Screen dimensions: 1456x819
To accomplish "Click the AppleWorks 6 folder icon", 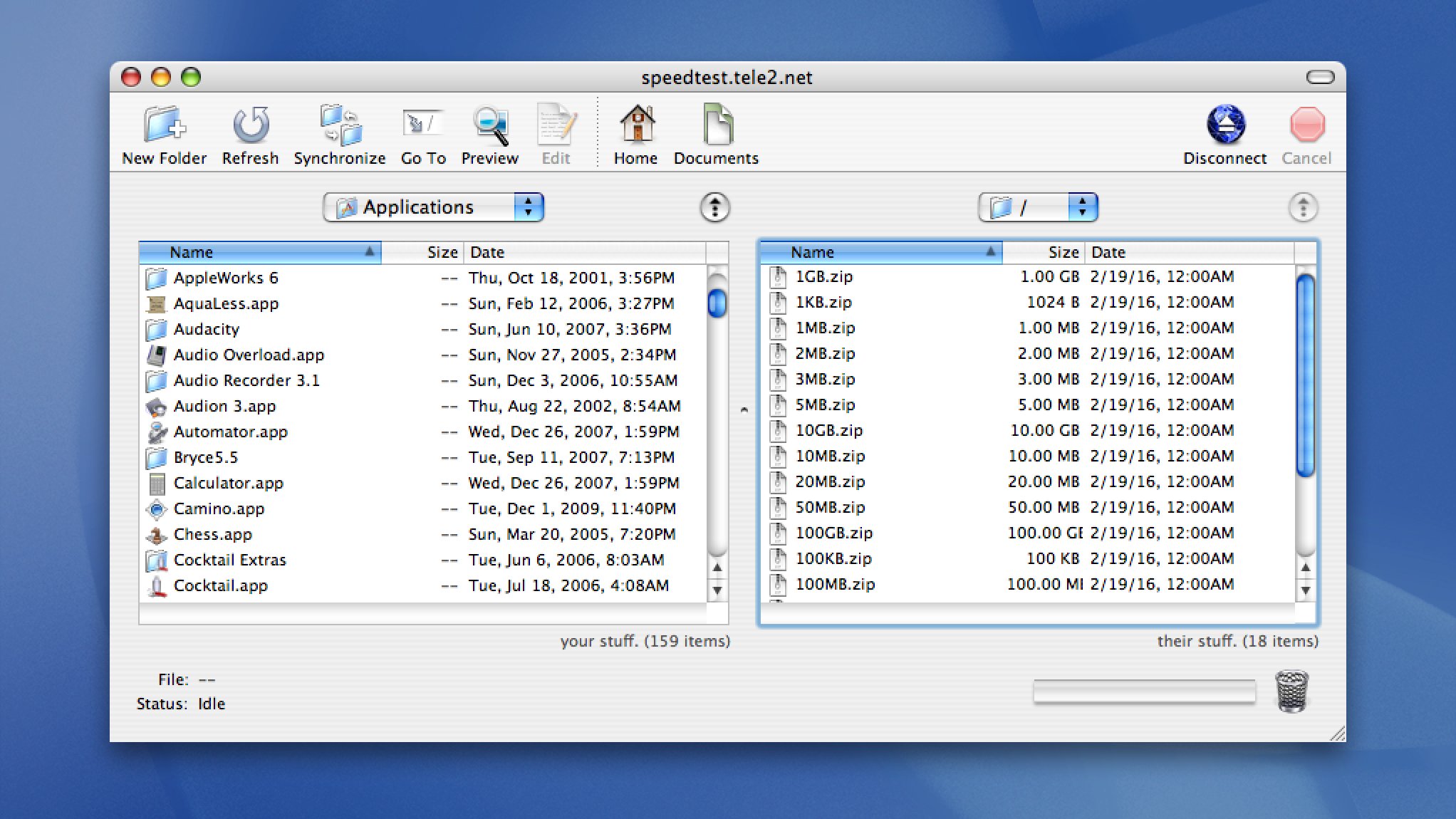I will point(156,278).
